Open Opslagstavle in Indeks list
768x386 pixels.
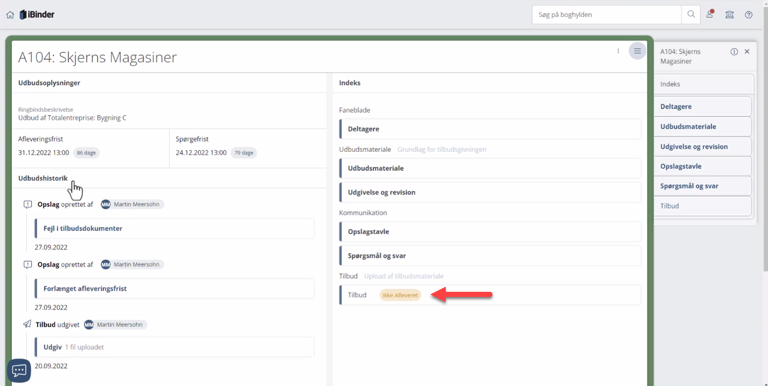(x=490, y=231)
